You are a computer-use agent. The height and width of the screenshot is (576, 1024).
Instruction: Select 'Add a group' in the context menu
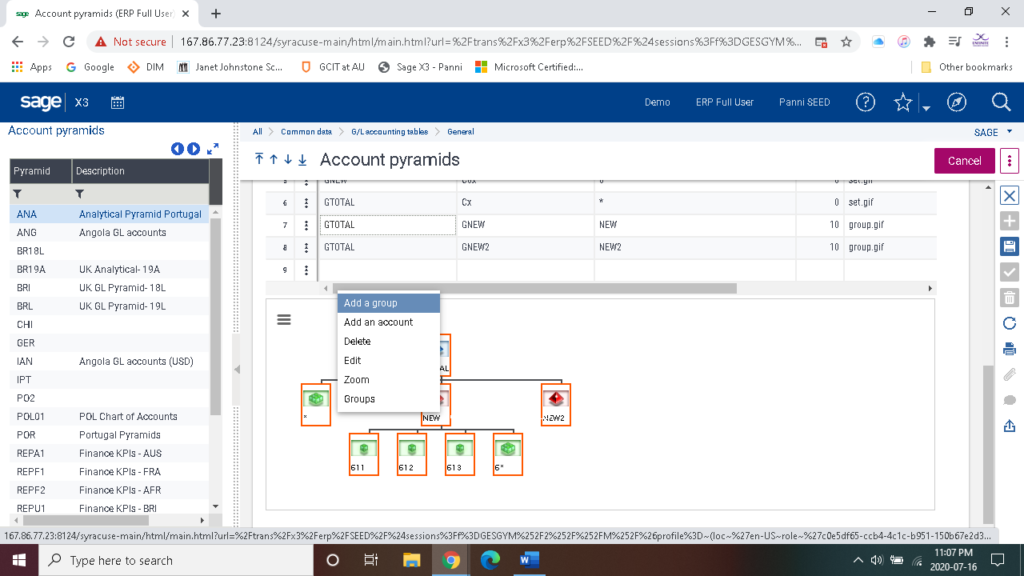click(x=373, y=302)
